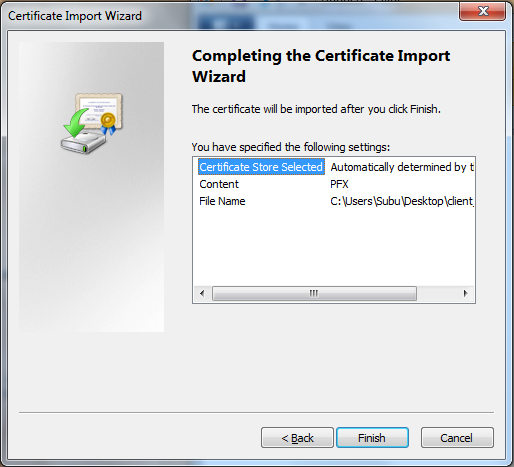The width and height of the screenshot is (514, 467).
Task: Click the scrollbar track right of the thumb
Action: [437, 293]
